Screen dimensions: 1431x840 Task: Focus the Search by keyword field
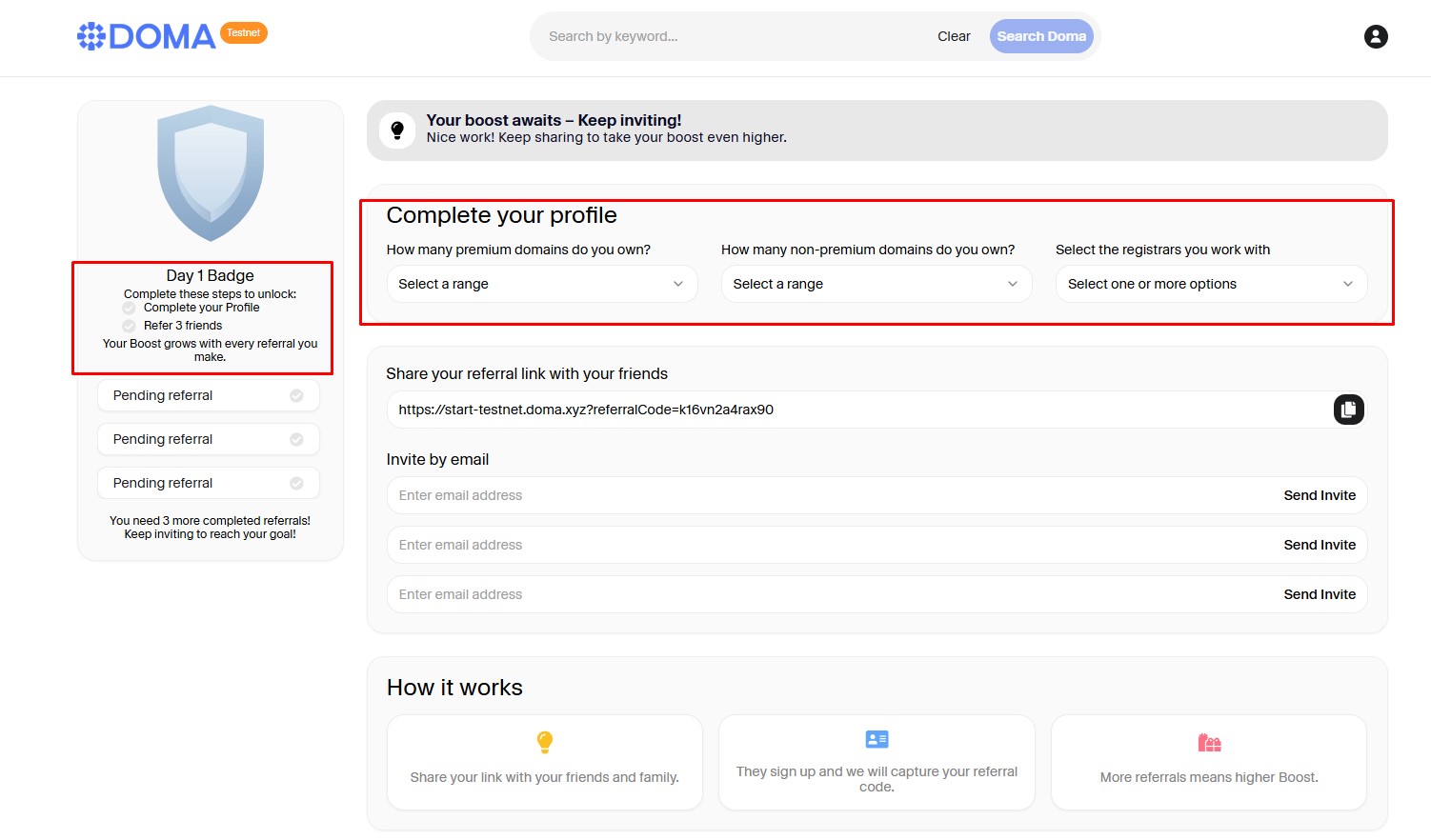point(724,36)
